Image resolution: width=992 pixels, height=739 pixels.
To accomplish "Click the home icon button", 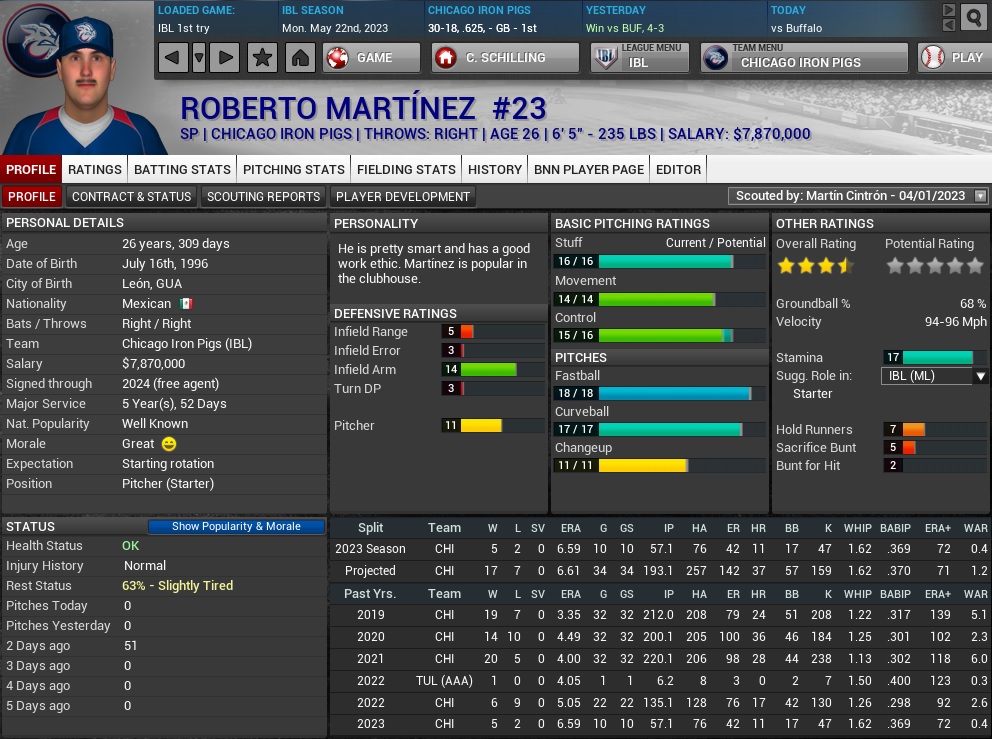I will 300,58.
